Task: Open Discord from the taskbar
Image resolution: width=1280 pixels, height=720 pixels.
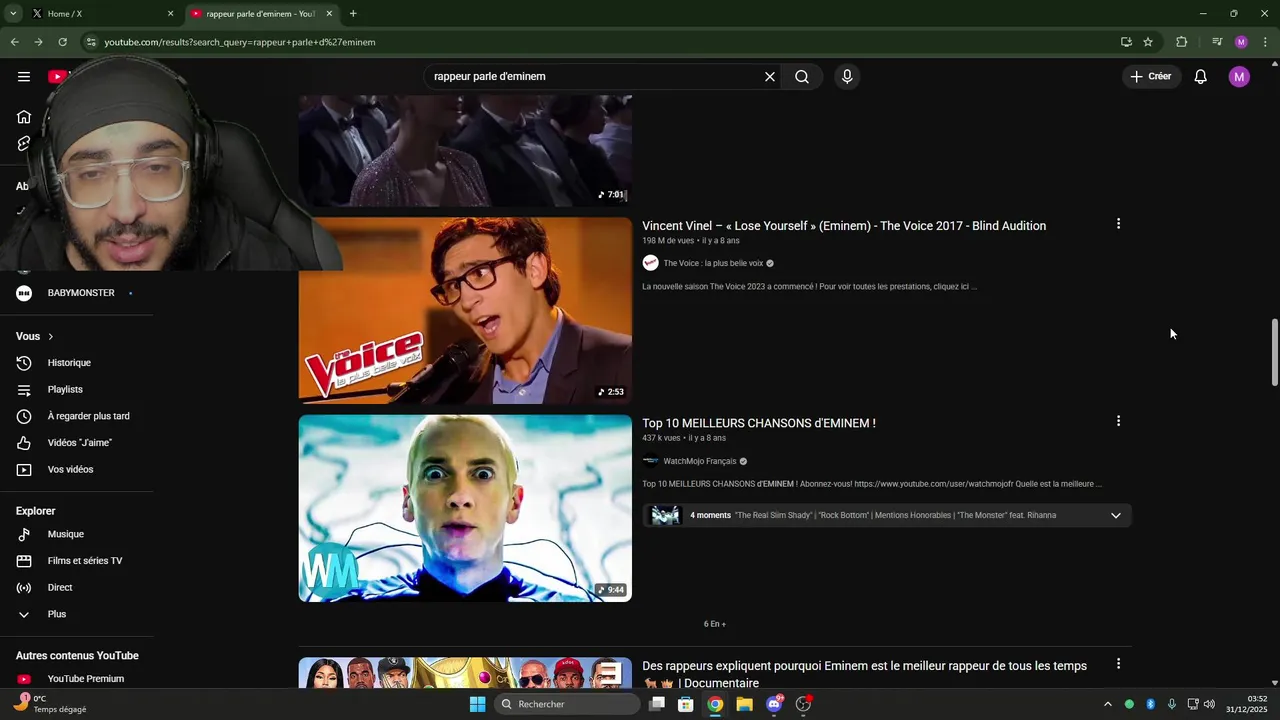Action: point(774,704)
